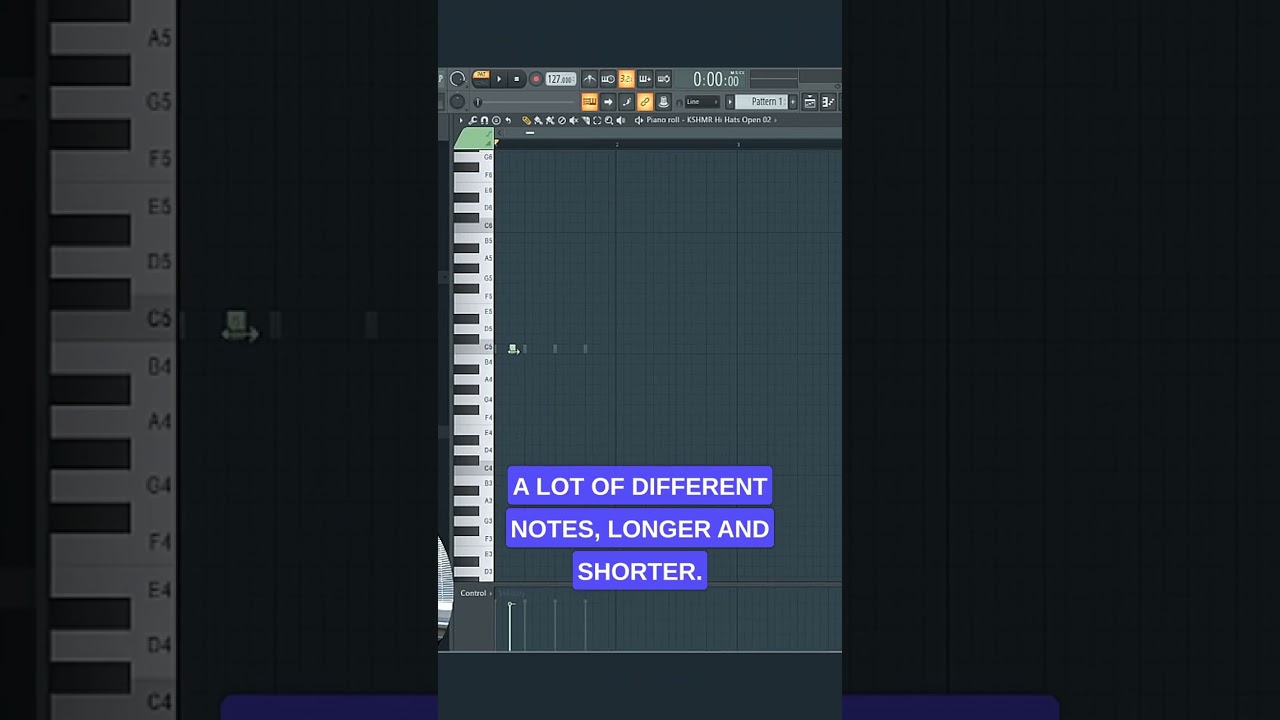Viewport: 1280px width, 720px height.
Task: Click the Play button in transport
Action: tap(499, 79)
